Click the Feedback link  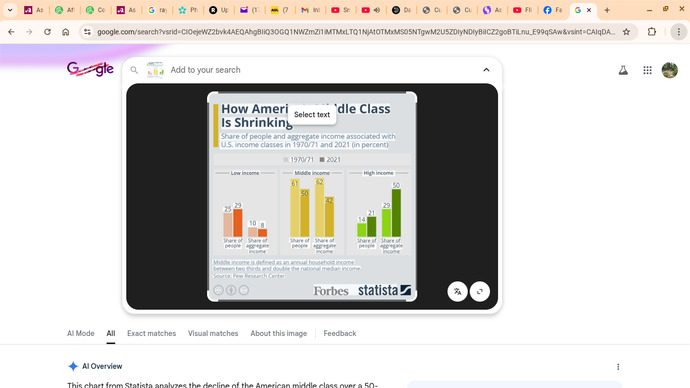tap(340, 333)
